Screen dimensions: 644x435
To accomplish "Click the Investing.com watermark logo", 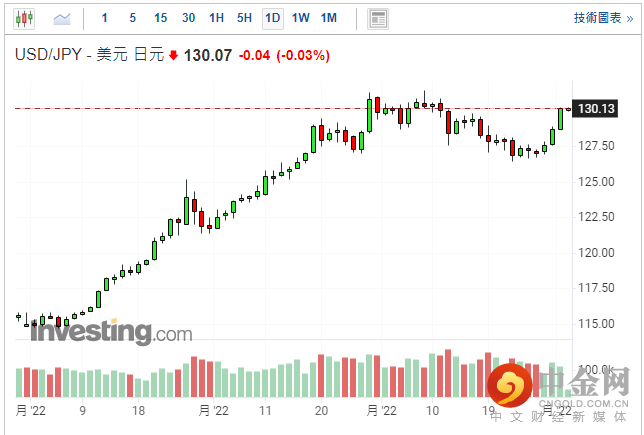I will (110, 332).
